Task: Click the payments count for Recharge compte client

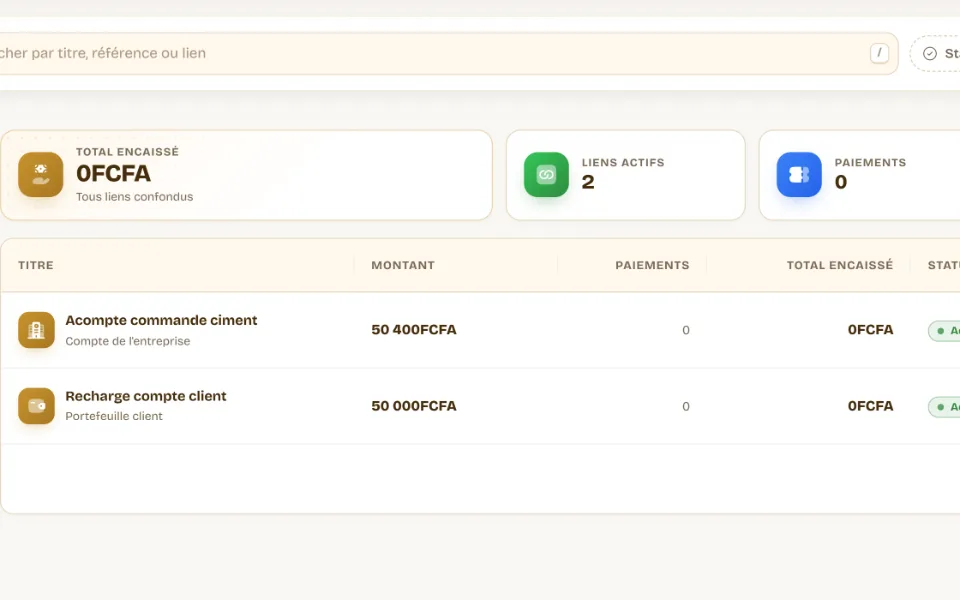Action: [686, 407]
